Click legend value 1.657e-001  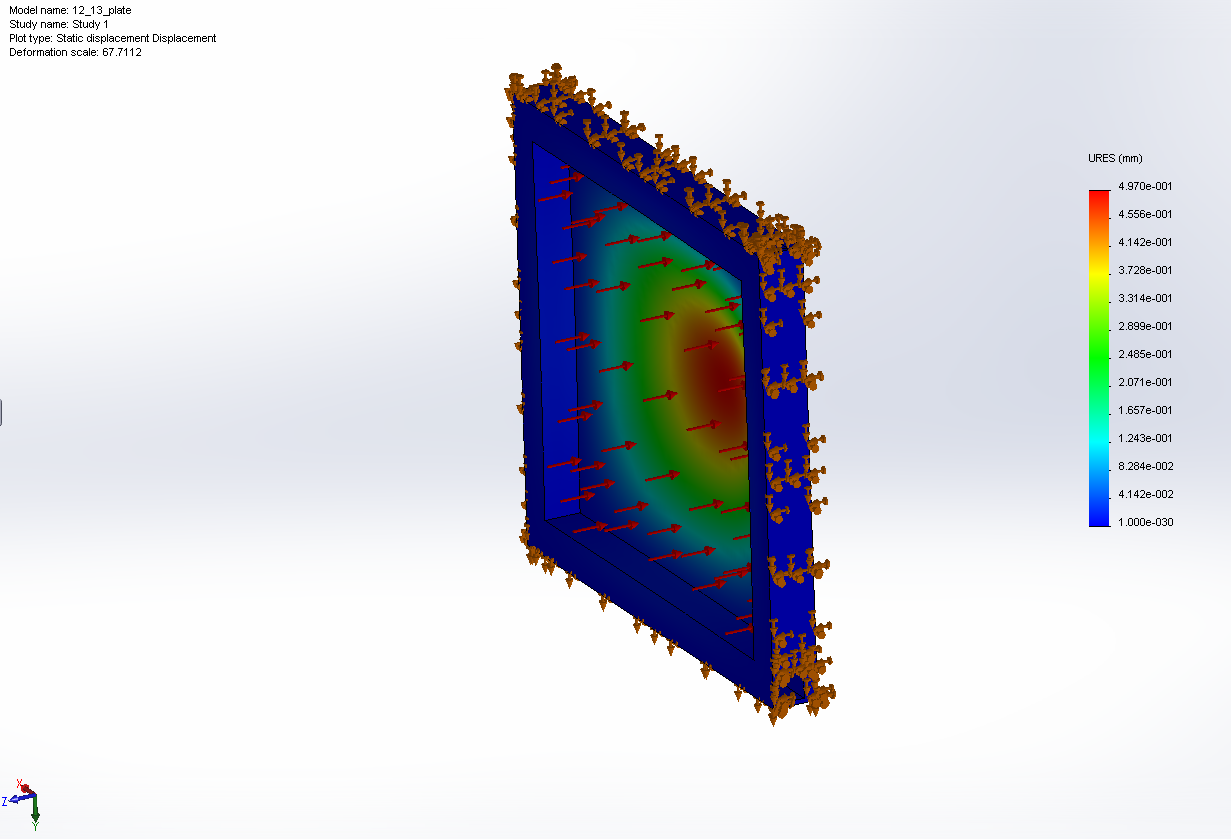pos(1146,410)
